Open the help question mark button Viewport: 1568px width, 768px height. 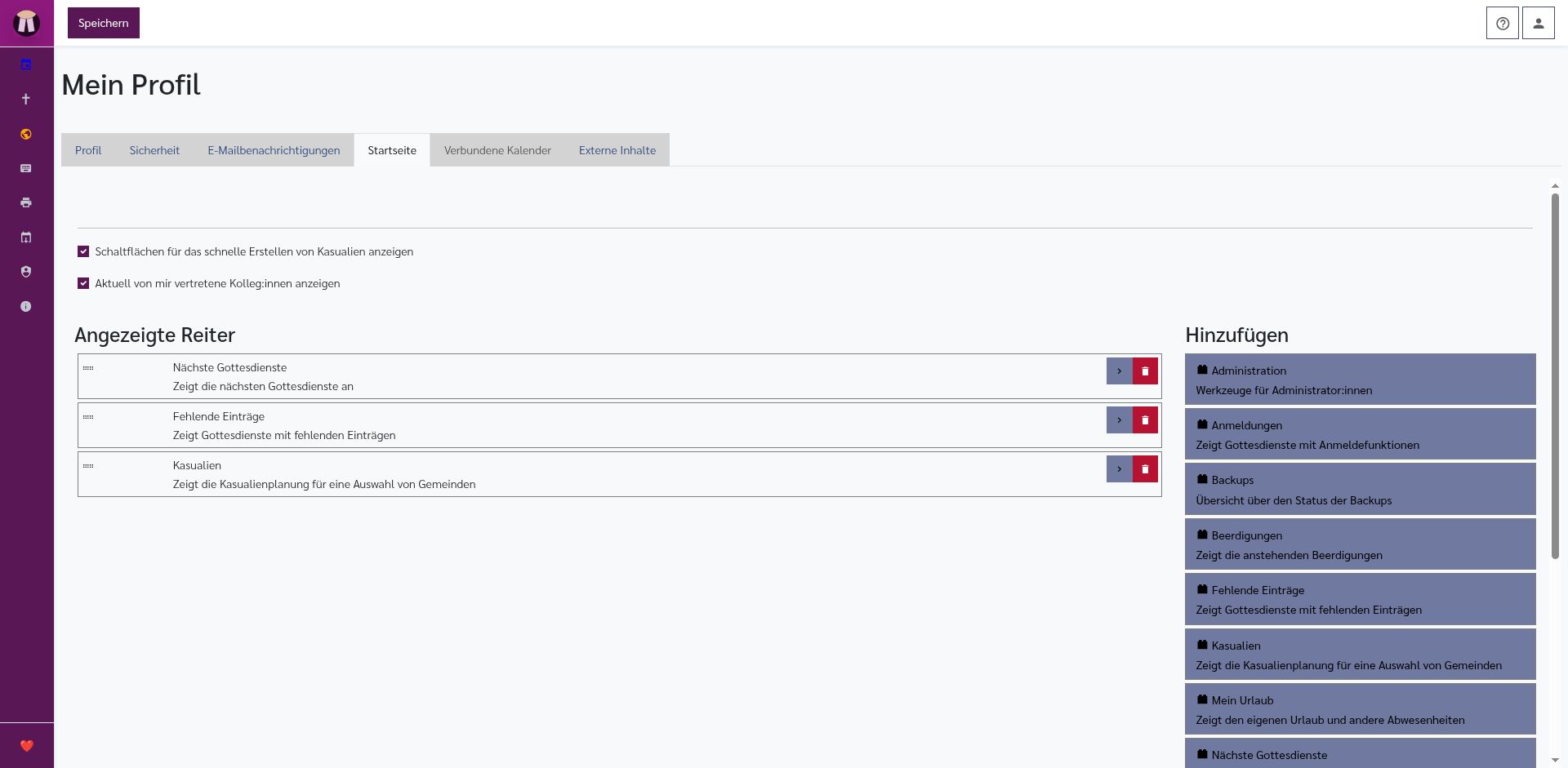(1502, 23)
